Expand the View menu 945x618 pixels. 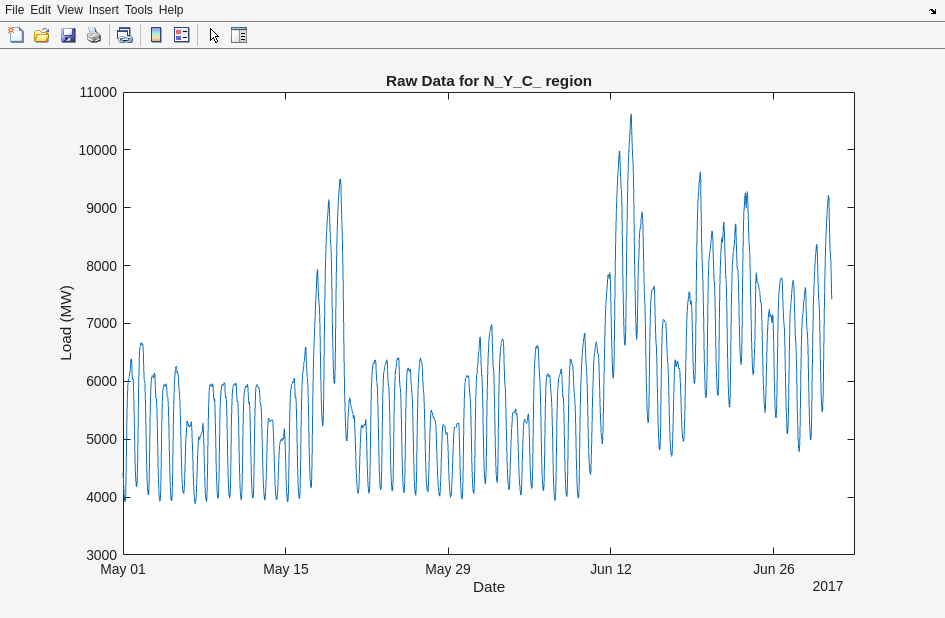point(70,10)
